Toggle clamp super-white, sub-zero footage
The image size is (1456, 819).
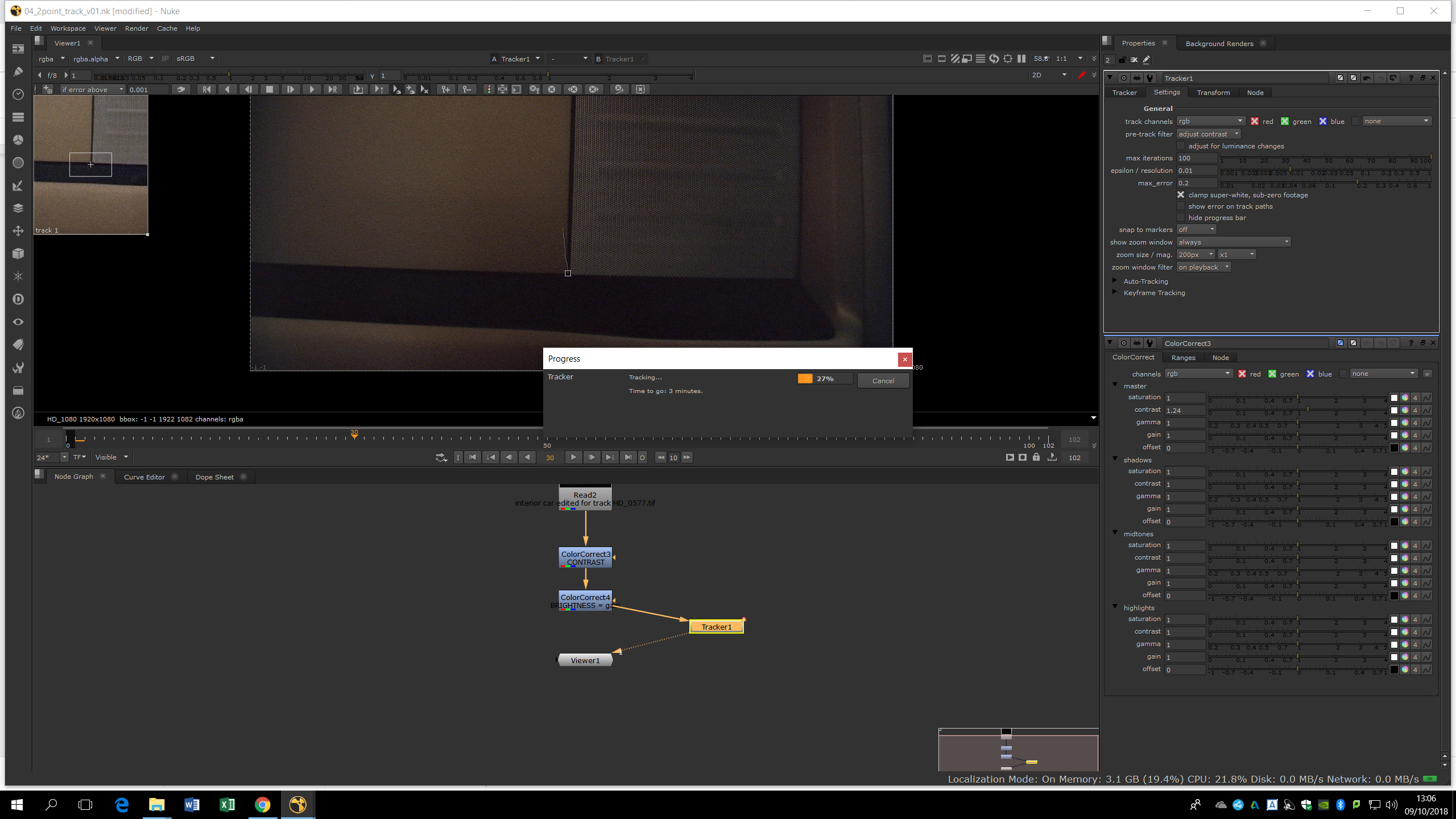click(1181, 195)
